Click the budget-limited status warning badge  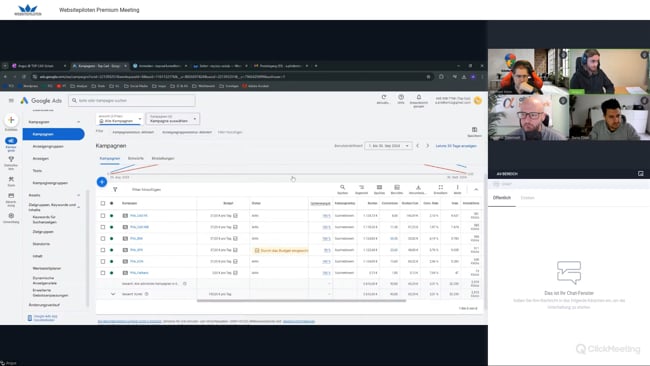(281, 250)
